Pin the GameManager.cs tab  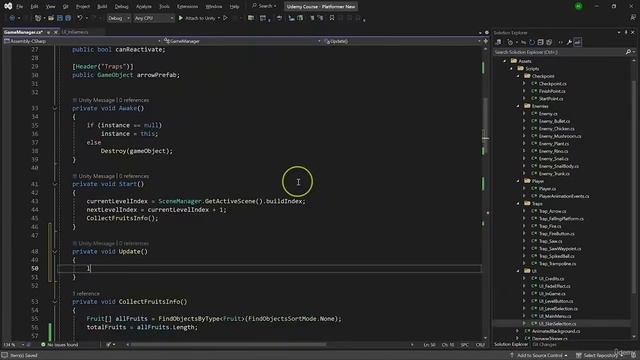coord(49,32)
